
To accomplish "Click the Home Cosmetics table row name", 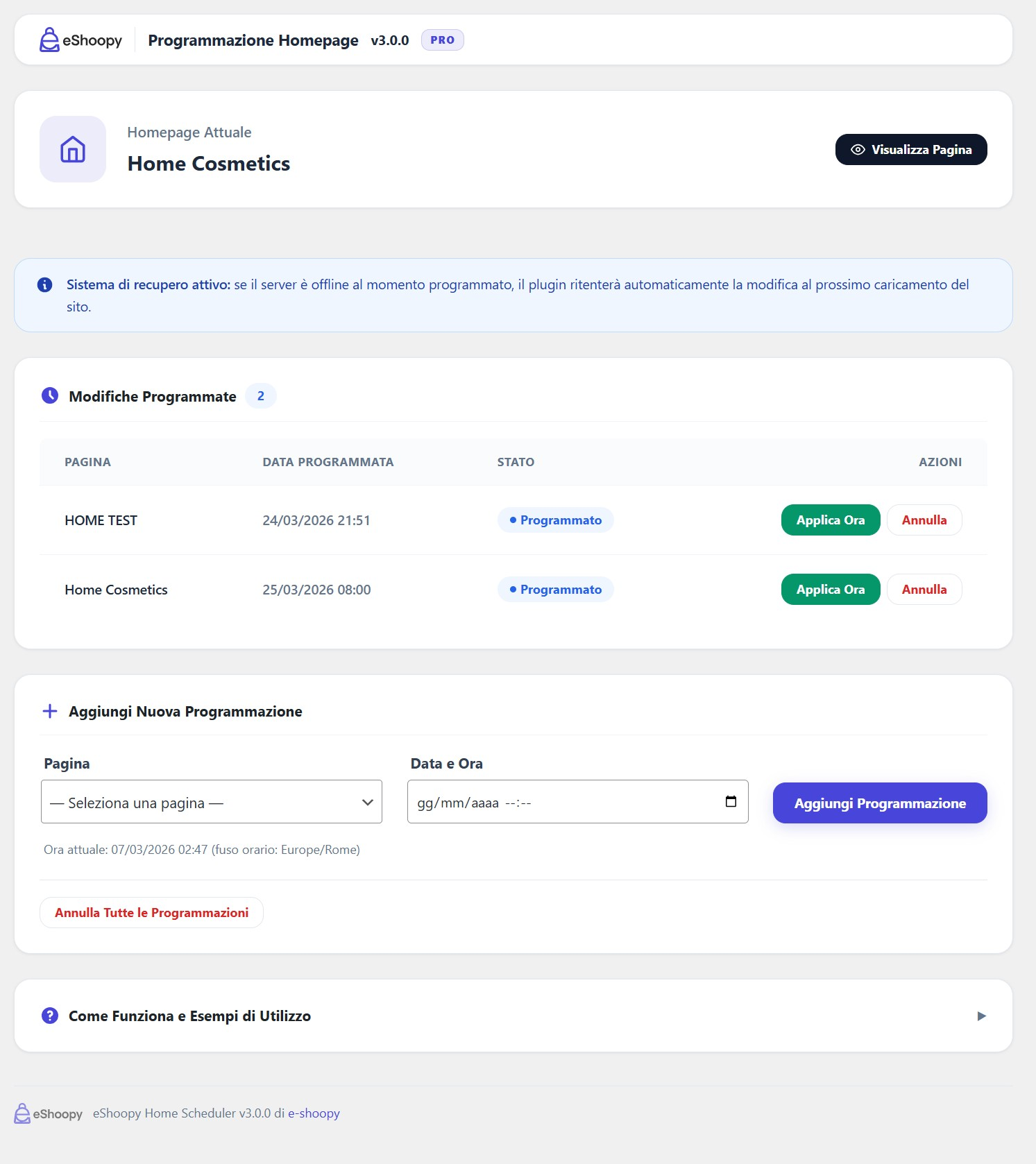I will [117, 590].
